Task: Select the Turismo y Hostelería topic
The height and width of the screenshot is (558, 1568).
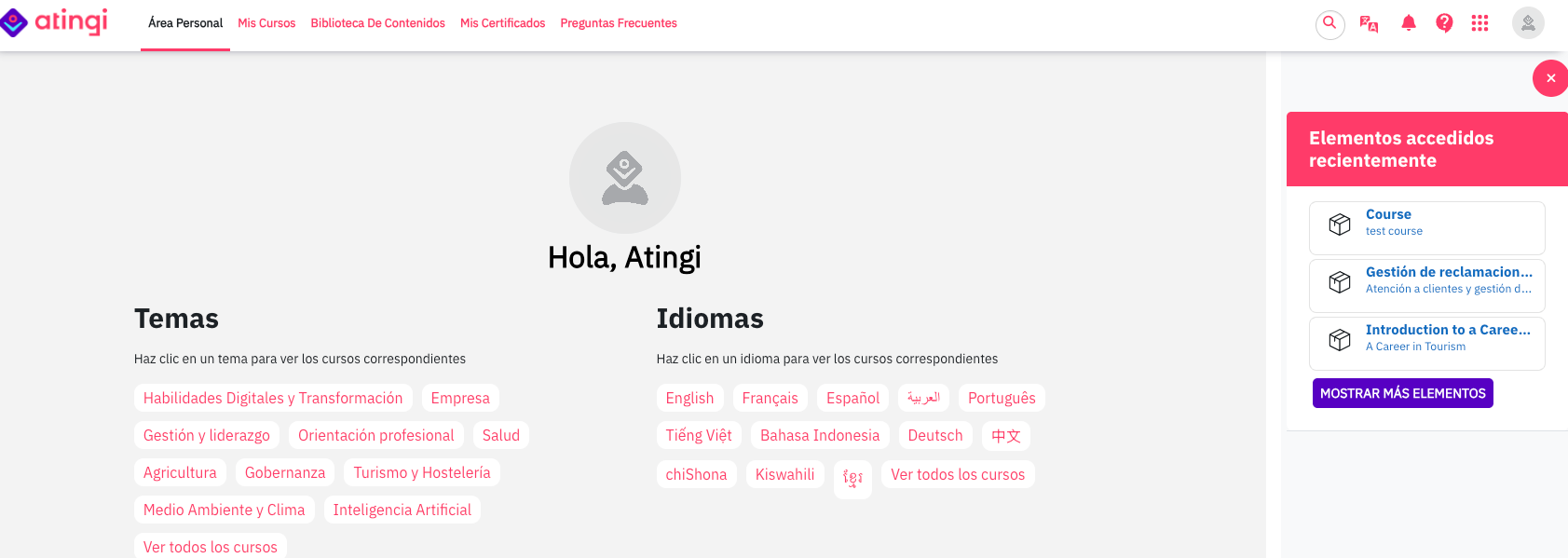Action: [422, 472]
